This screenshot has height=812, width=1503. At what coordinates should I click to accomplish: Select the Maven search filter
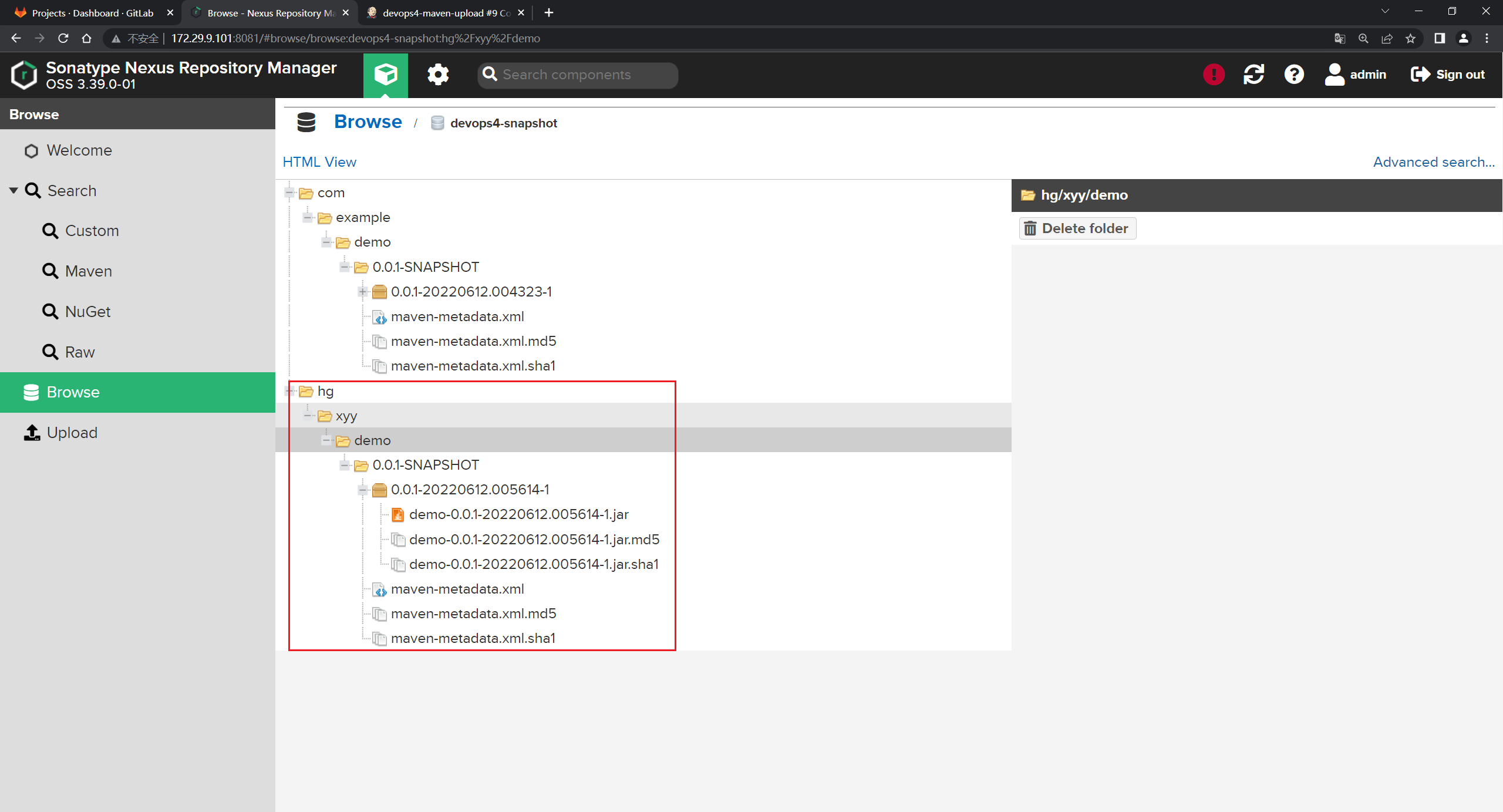point(88,271)
